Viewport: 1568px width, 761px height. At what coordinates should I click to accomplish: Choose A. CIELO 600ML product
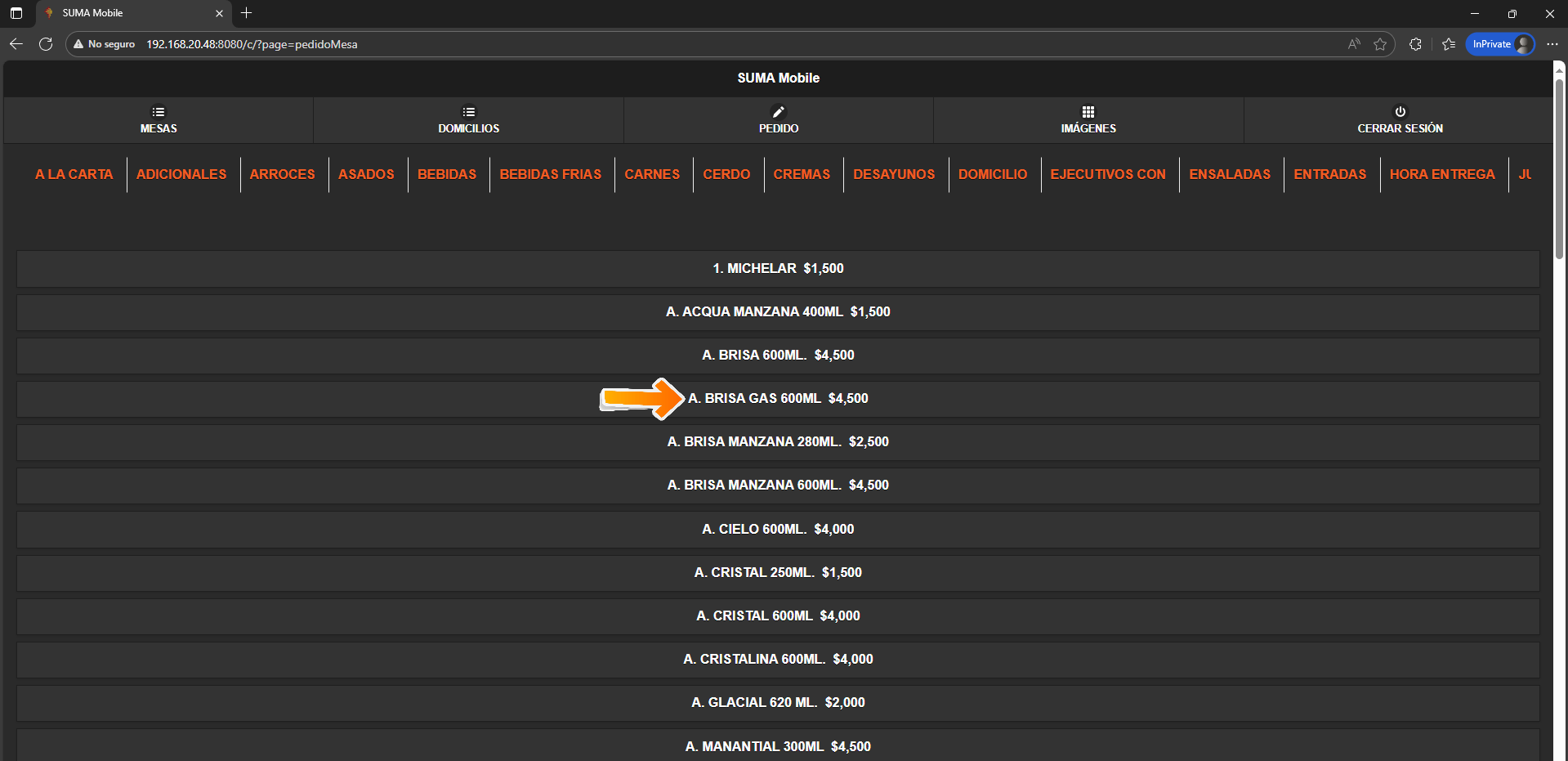[x=778, y=530]
